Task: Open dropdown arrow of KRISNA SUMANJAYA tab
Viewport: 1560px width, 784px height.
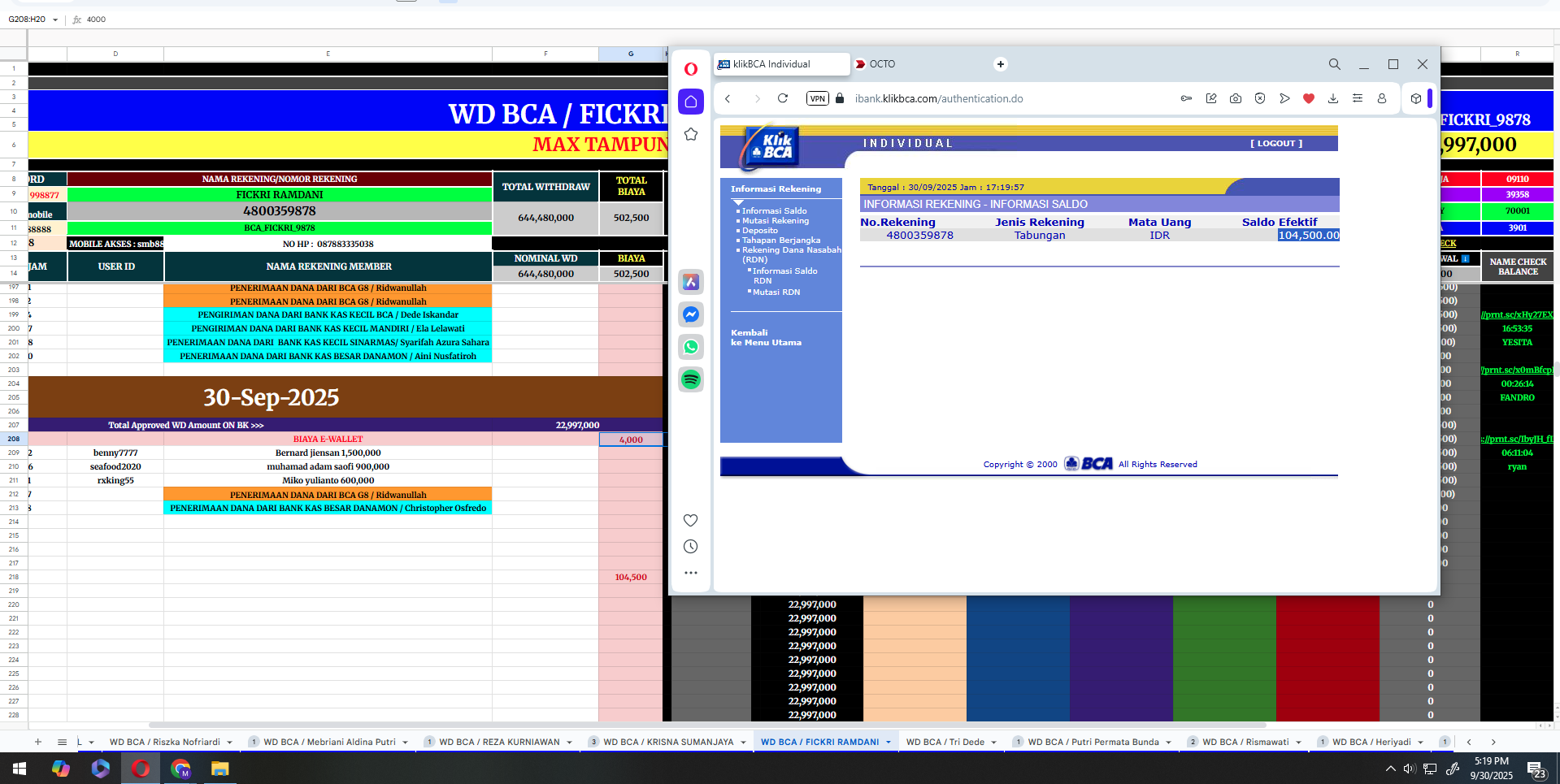Action: [743, 742]
